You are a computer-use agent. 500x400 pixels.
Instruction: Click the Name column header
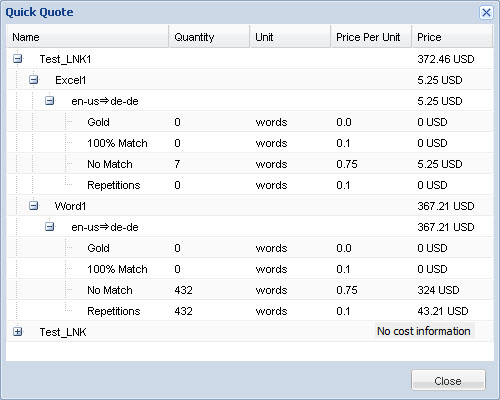click(88, 37)
